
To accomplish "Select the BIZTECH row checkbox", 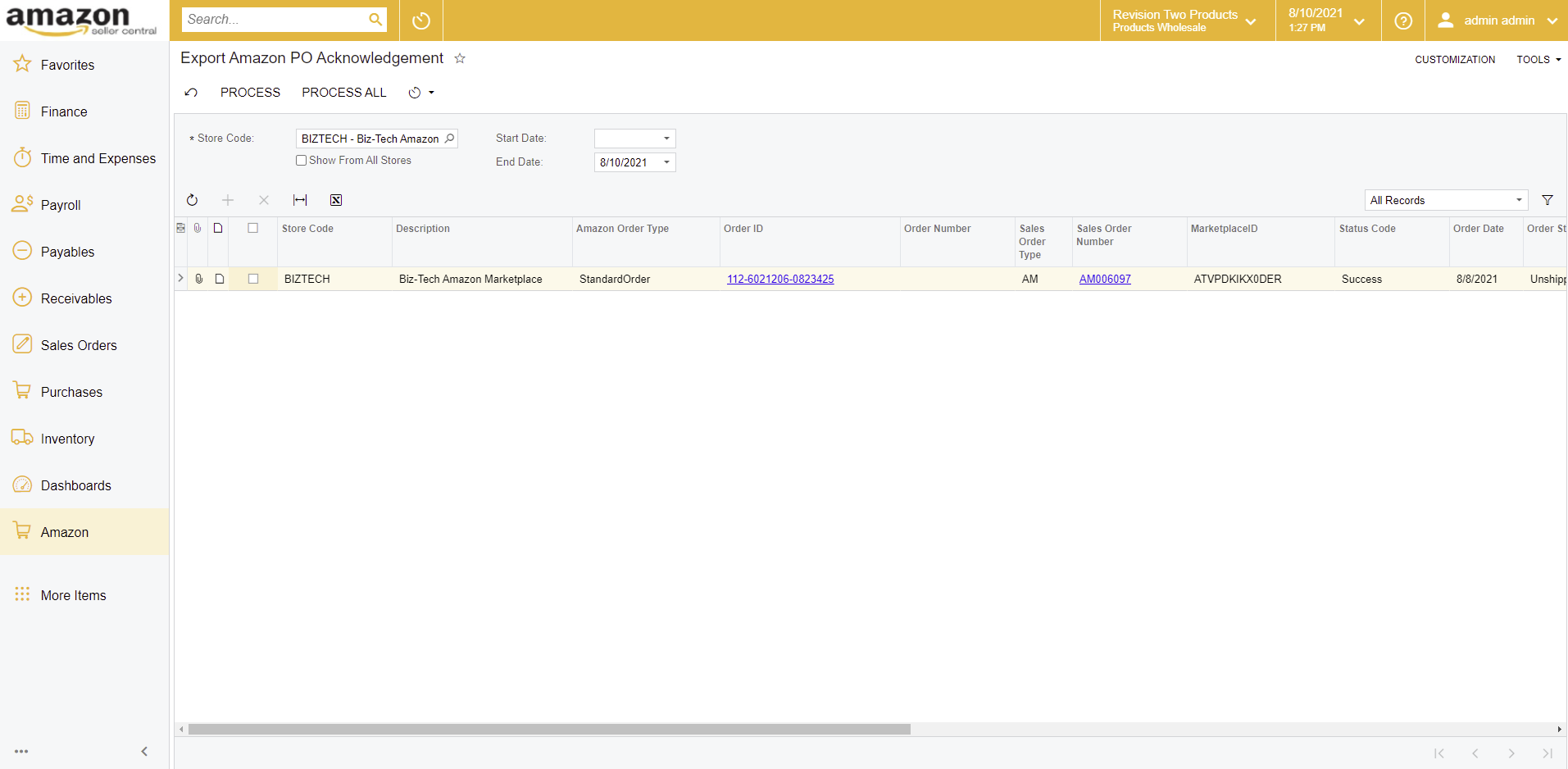I will 253,279.
